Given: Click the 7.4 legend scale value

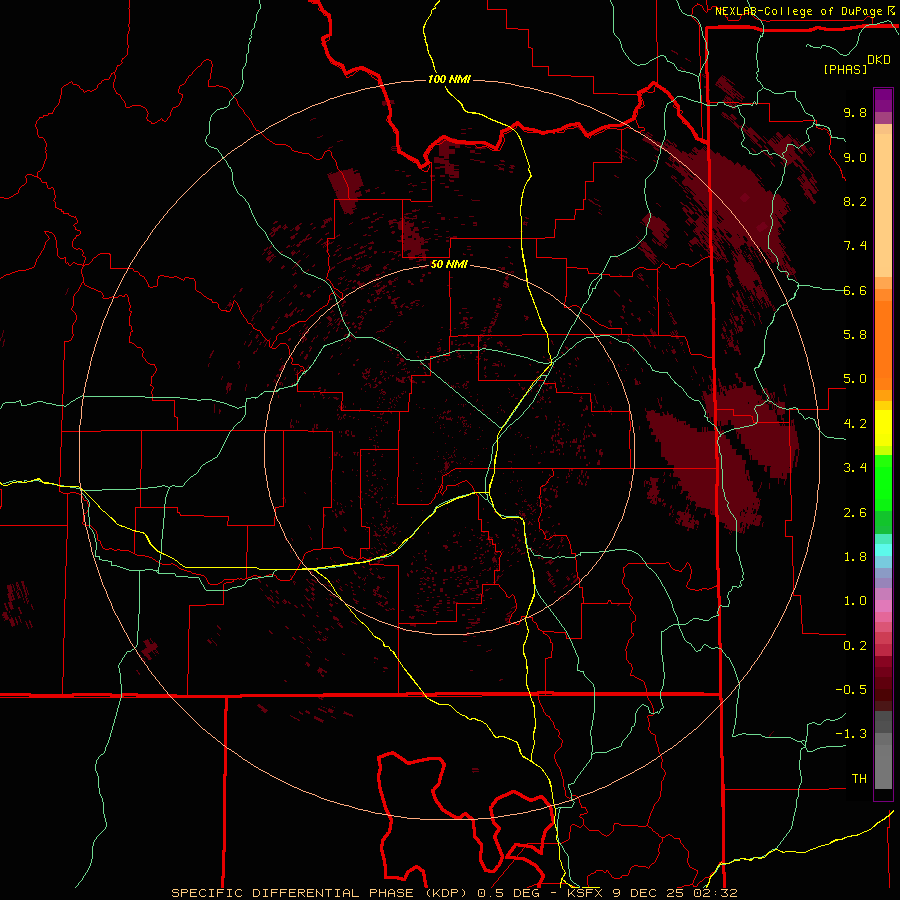Looking at the screenshot, I should coord(855,246).
